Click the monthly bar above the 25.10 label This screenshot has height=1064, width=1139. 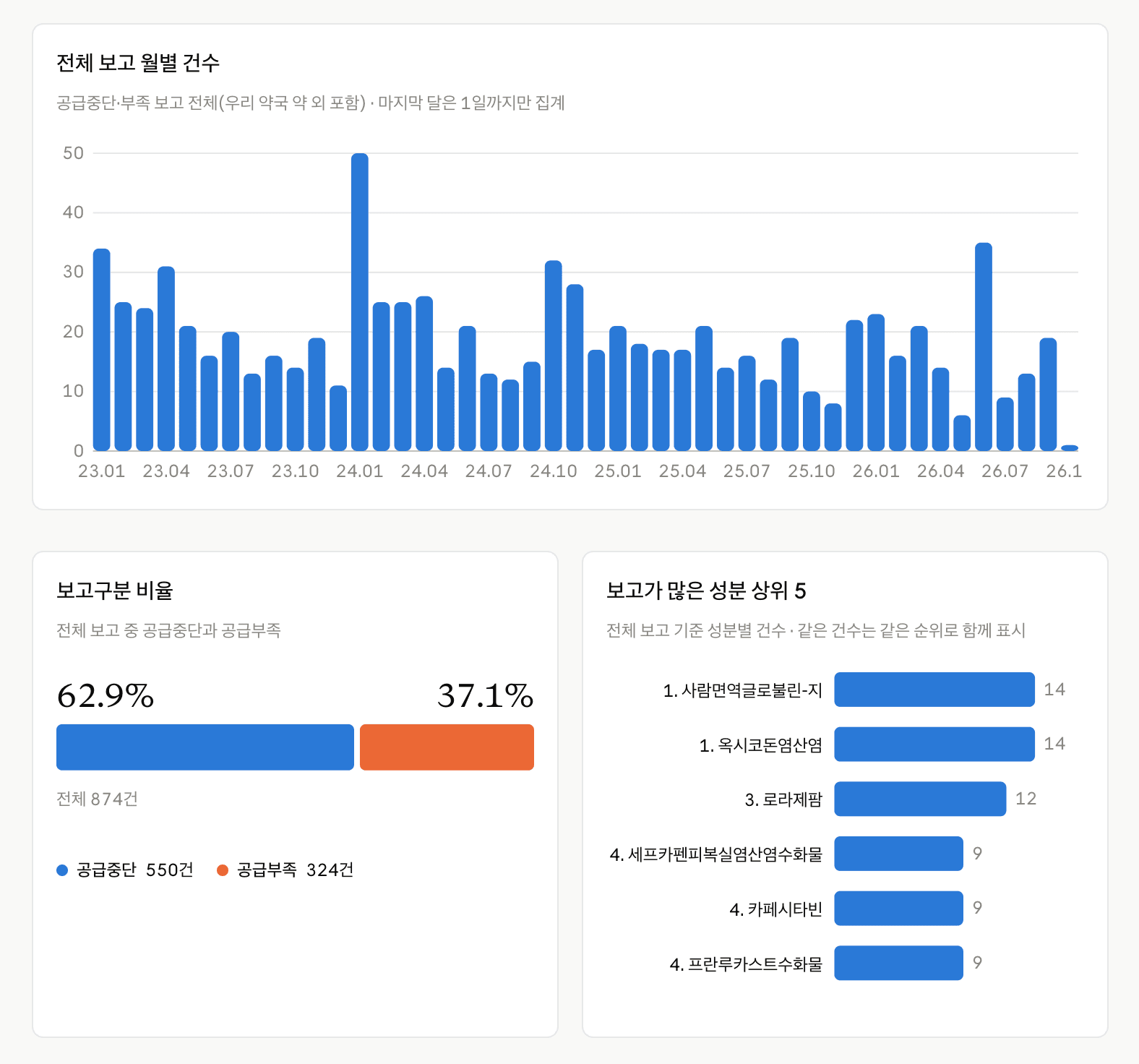812,421
